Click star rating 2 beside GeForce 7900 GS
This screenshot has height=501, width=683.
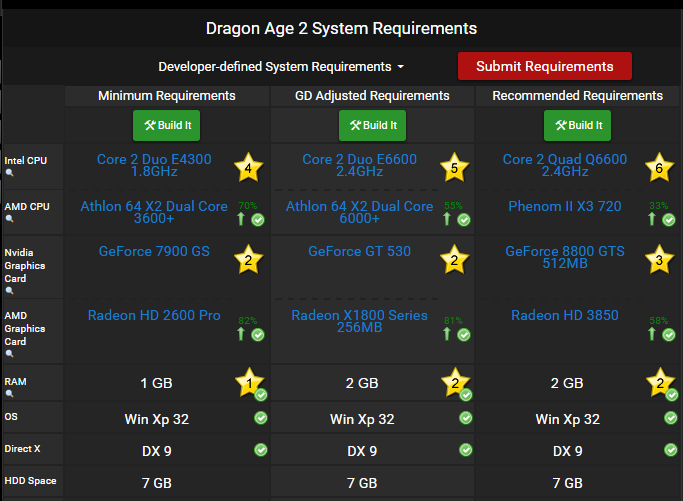click(248, 260)
